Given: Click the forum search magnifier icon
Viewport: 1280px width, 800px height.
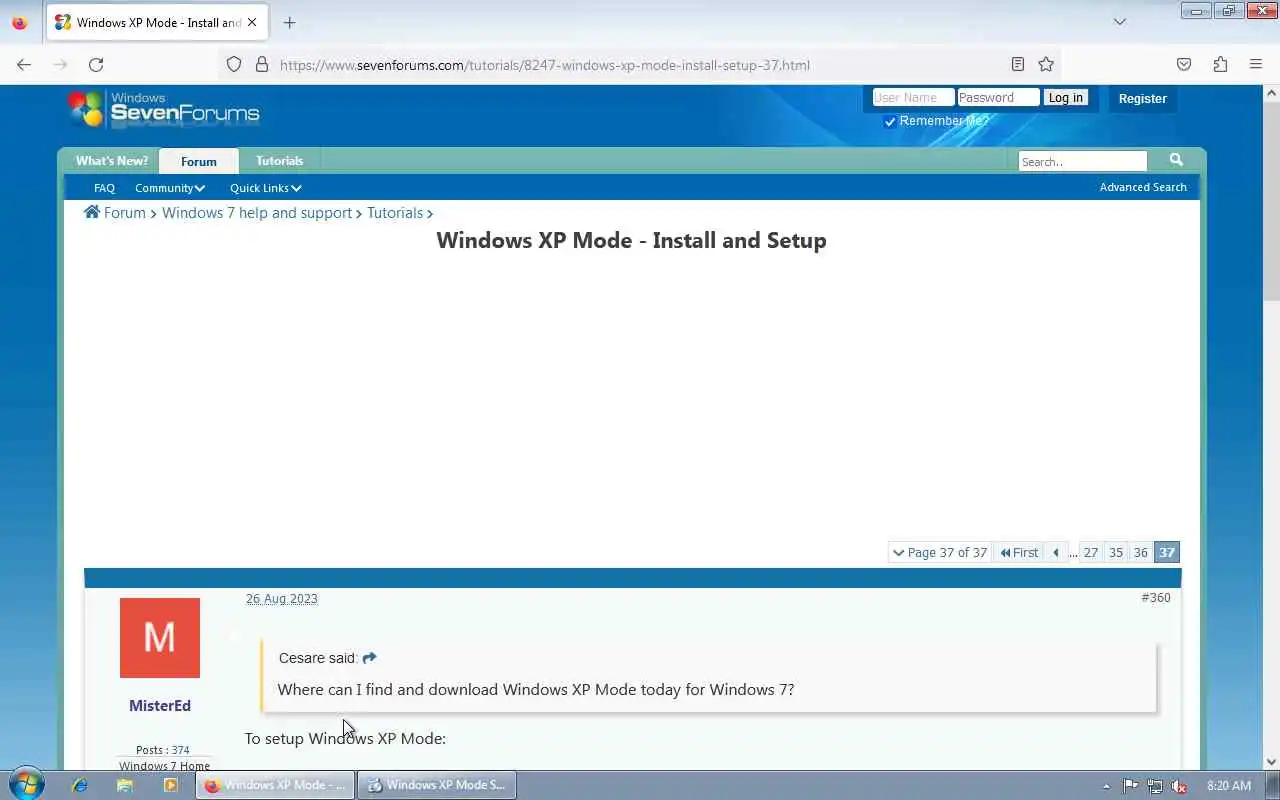Looking at the screenshot, I should pos(1176,160).
